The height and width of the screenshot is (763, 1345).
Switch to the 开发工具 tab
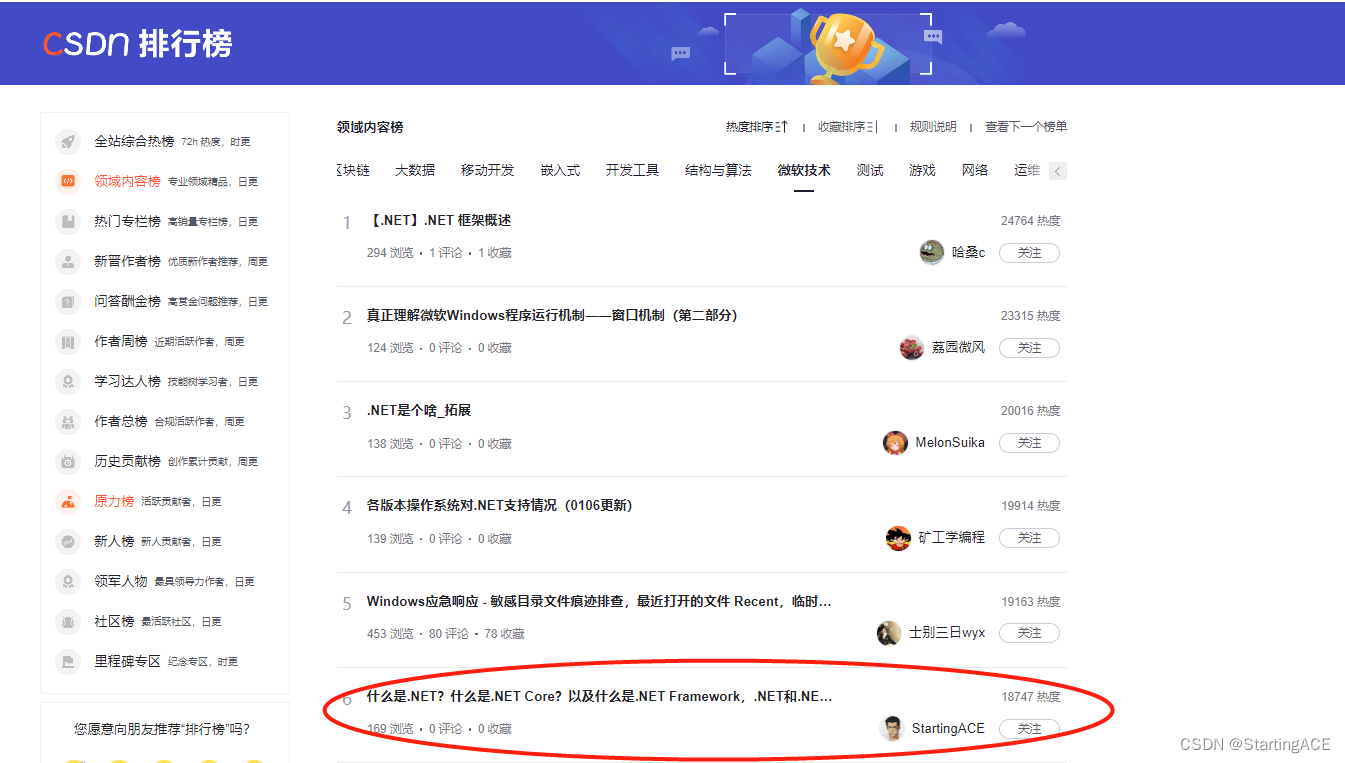[x=632, y=170]
